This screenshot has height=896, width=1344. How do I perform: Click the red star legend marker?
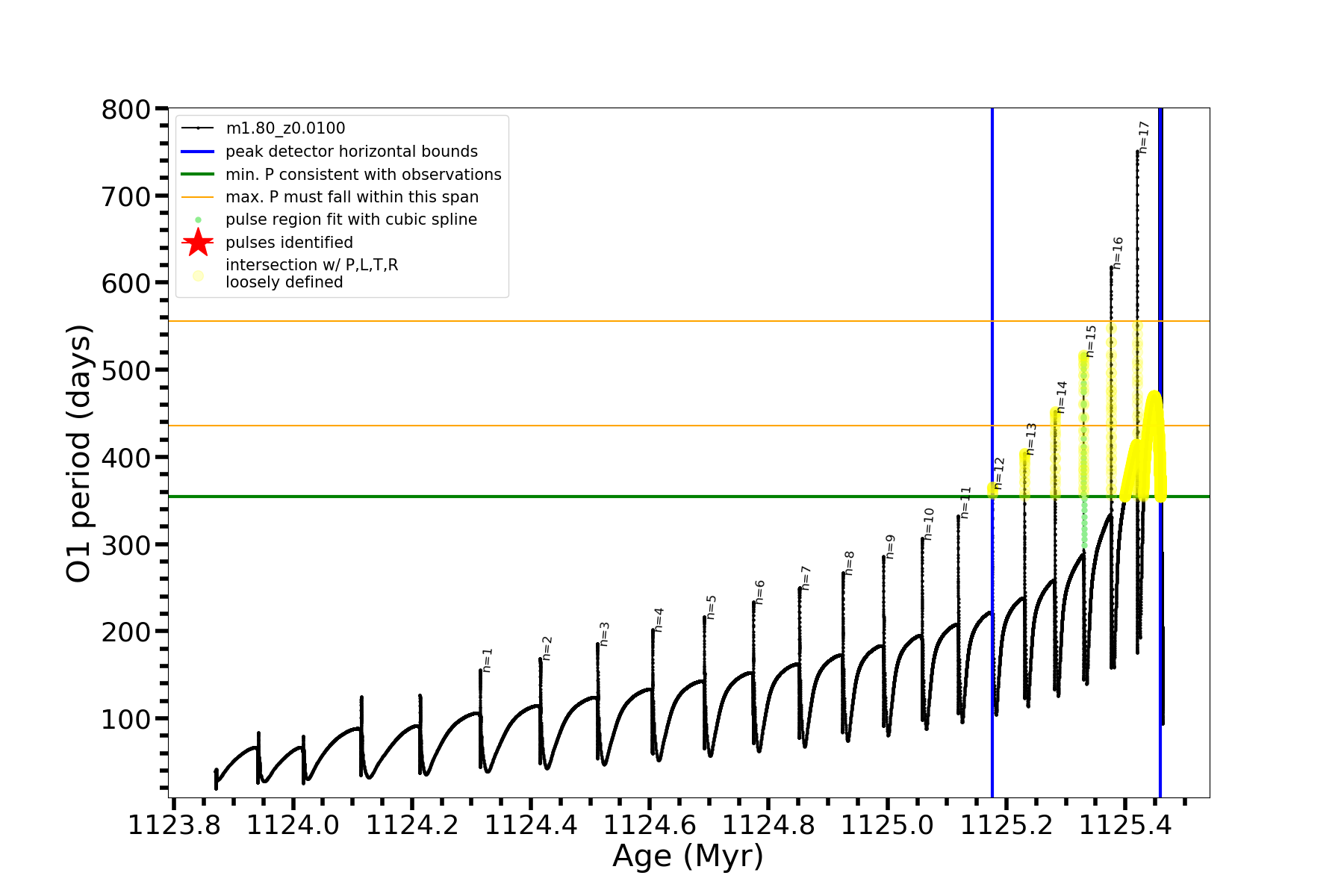[x=198, y=243]
